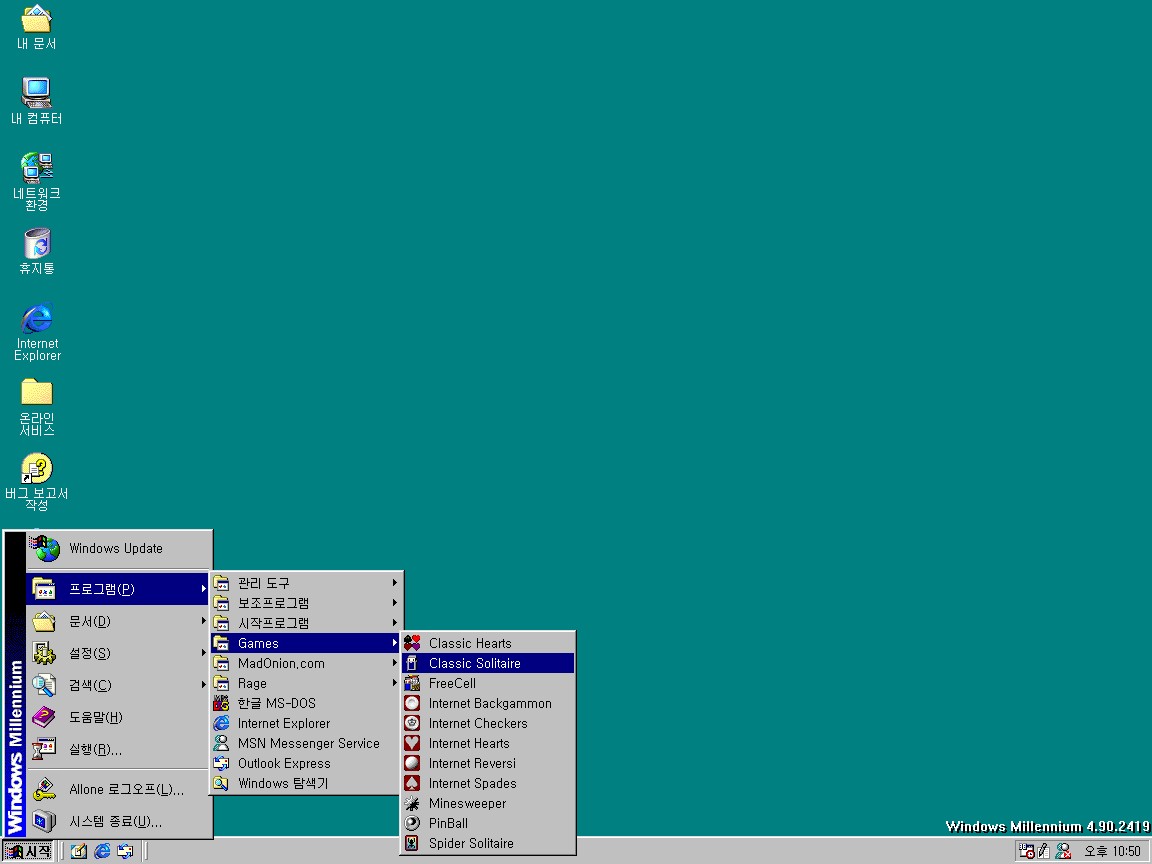The image size is (1152, 864).
Task: Launch Minesweeper game
Action: (x=488, y=803)
